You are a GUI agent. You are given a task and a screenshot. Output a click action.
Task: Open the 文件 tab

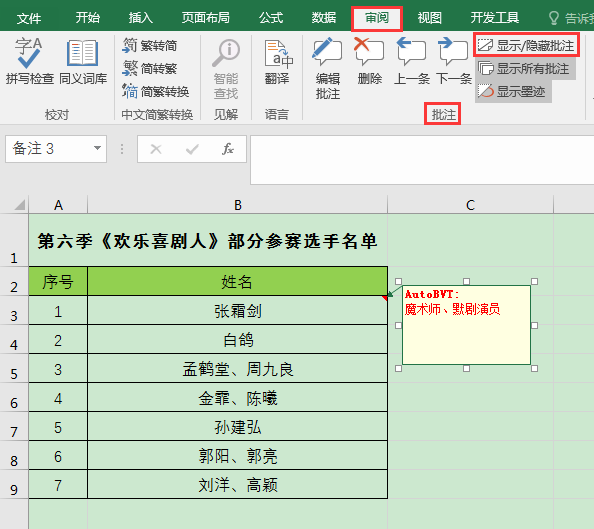29,18
